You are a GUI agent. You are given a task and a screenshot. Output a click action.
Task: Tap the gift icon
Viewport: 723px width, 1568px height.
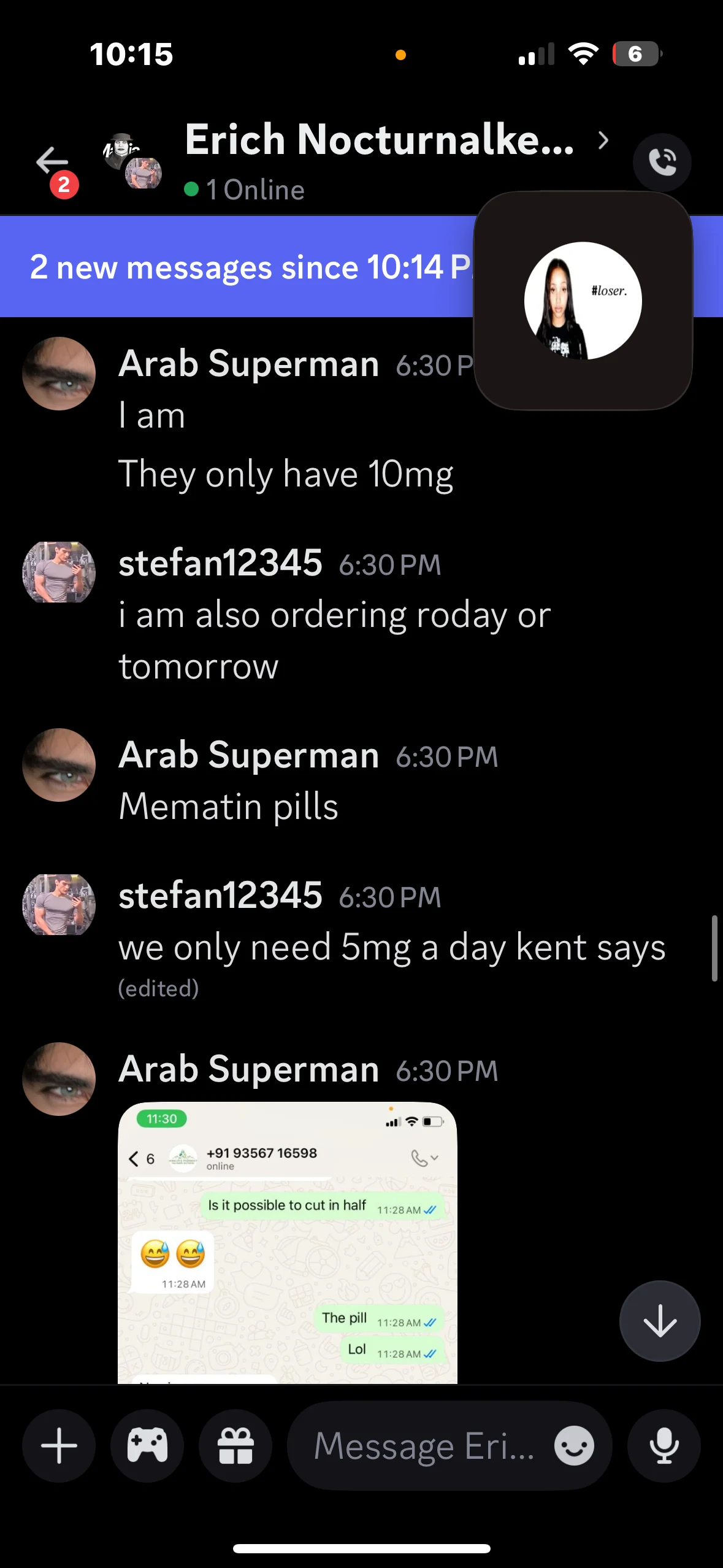click(x=235, y=1446)
